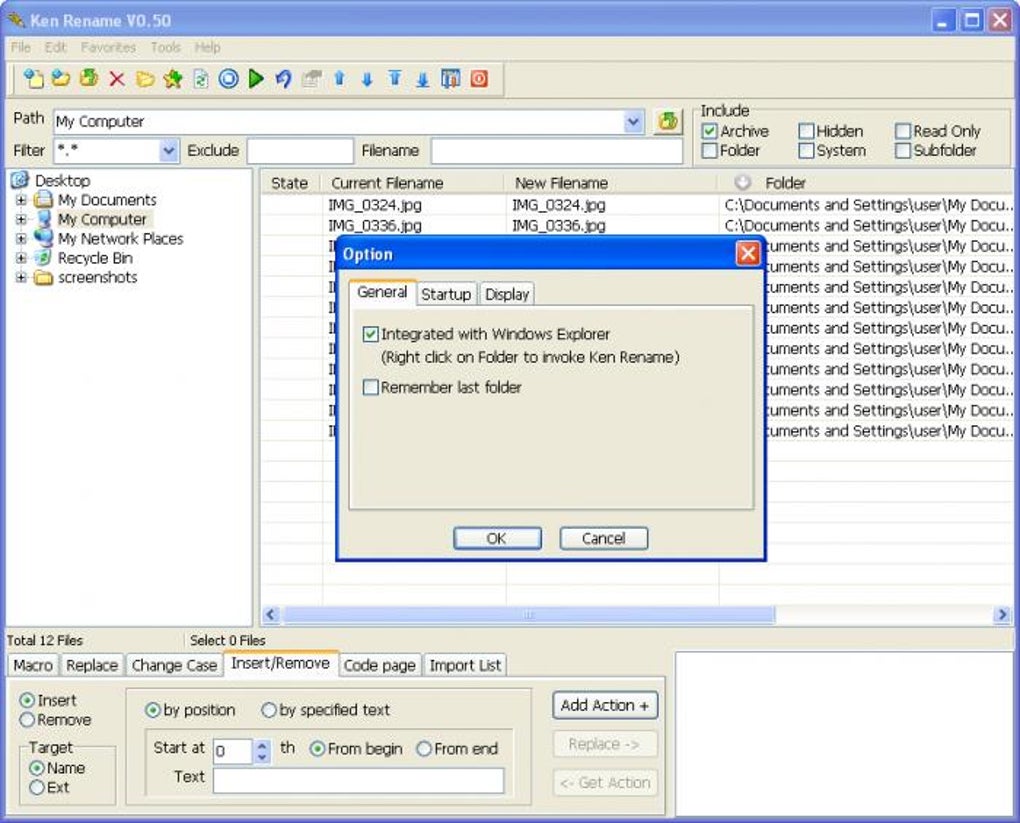1020x823 pixels.
Task: Open the Filter dropdown arrow
Action: pyautogui.click(x=168, y=151)
